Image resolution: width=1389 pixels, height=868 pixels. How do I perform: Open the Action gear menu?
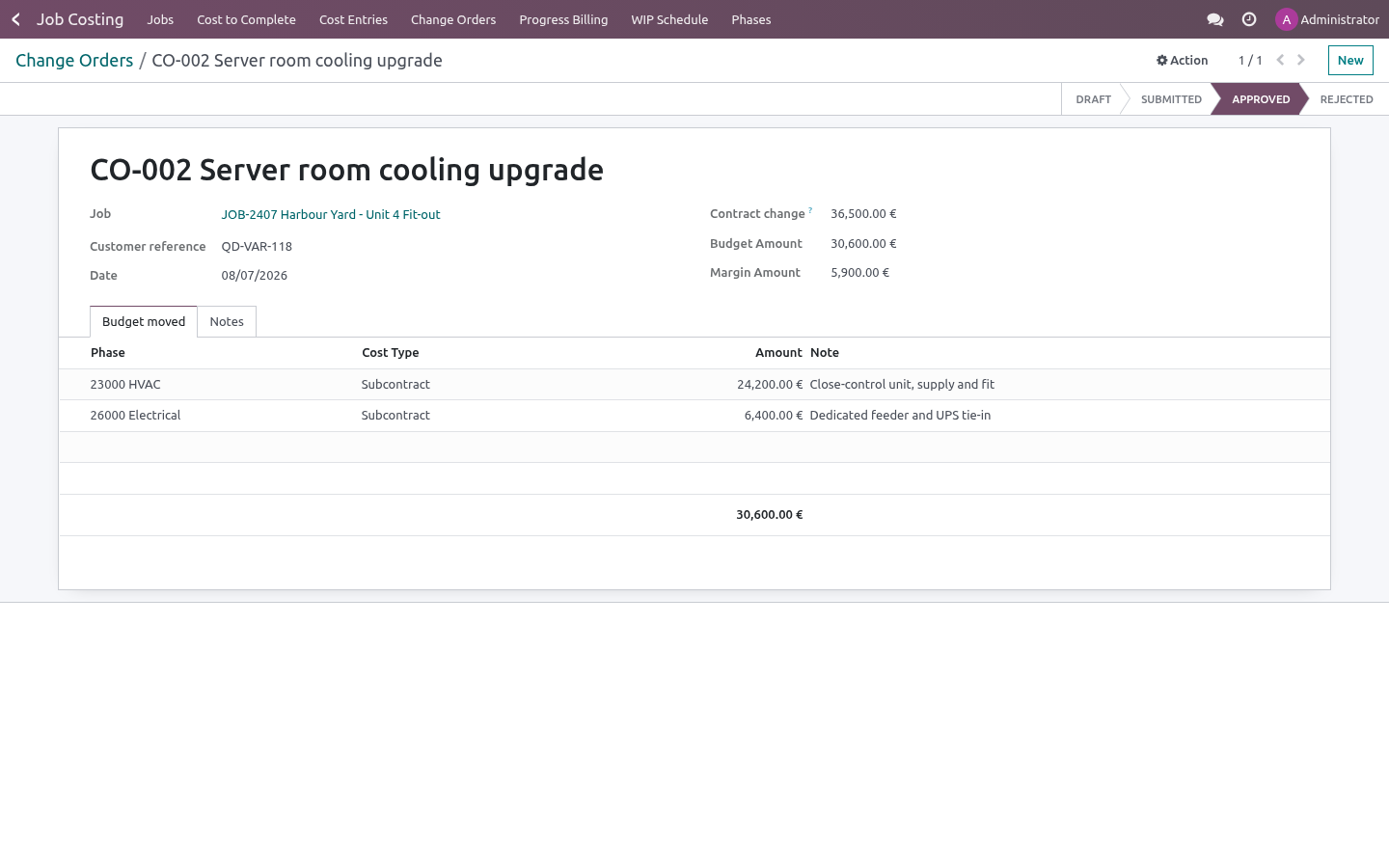pos(1182,60)
